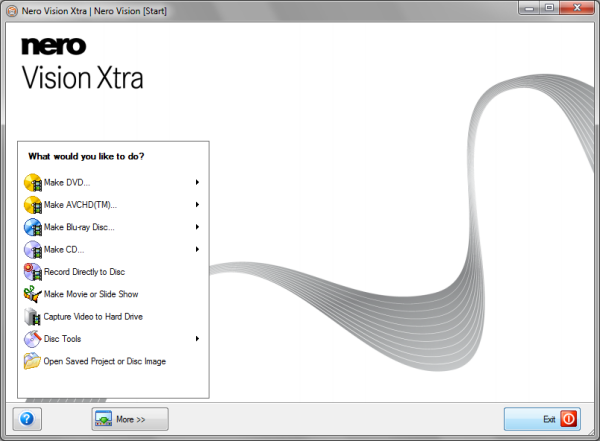Click the Make AVCHD disc icon
This screenshot has height=441, width=600.
click(x=32, y=205)
